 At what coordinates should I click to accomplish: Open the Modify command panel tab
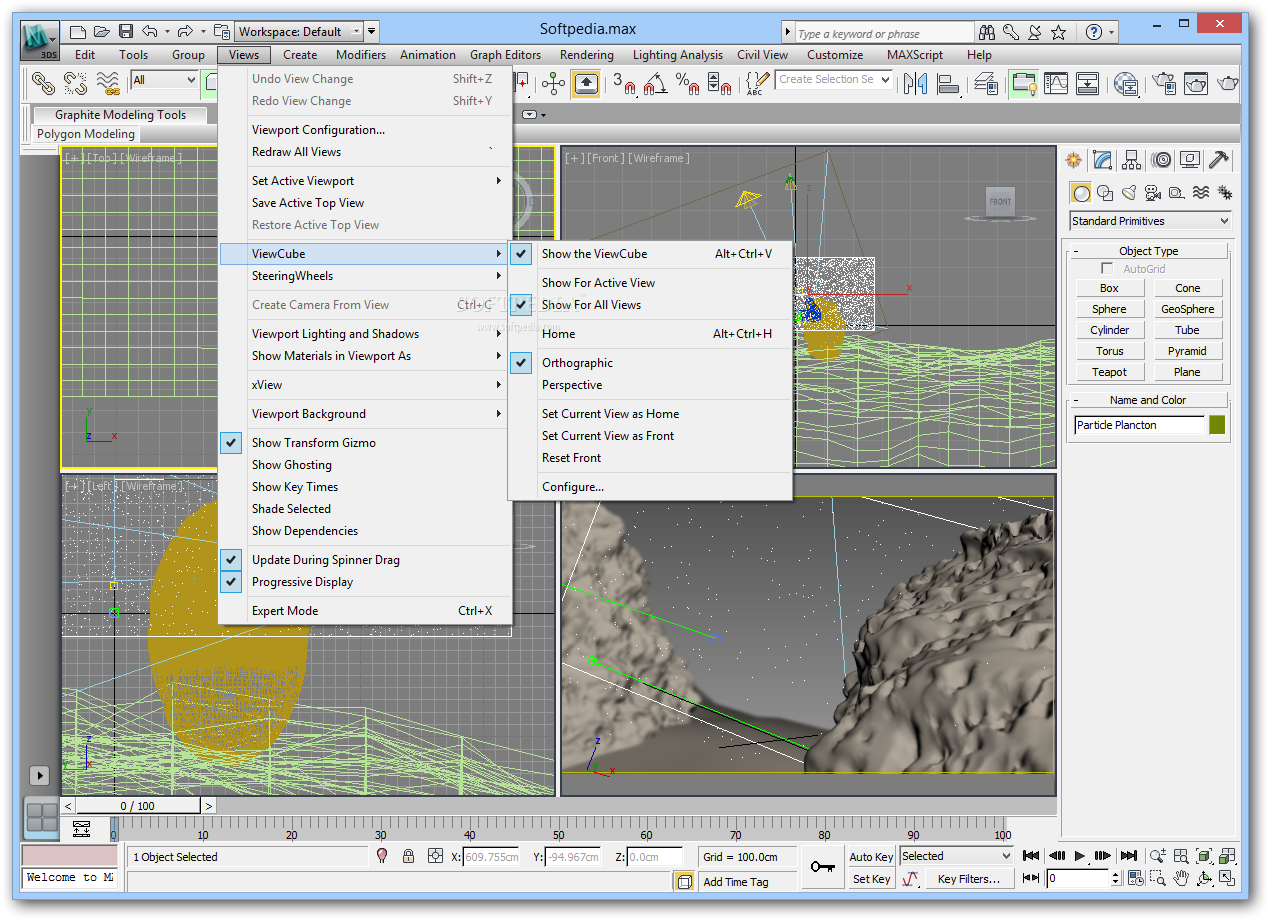[1103, 160]
